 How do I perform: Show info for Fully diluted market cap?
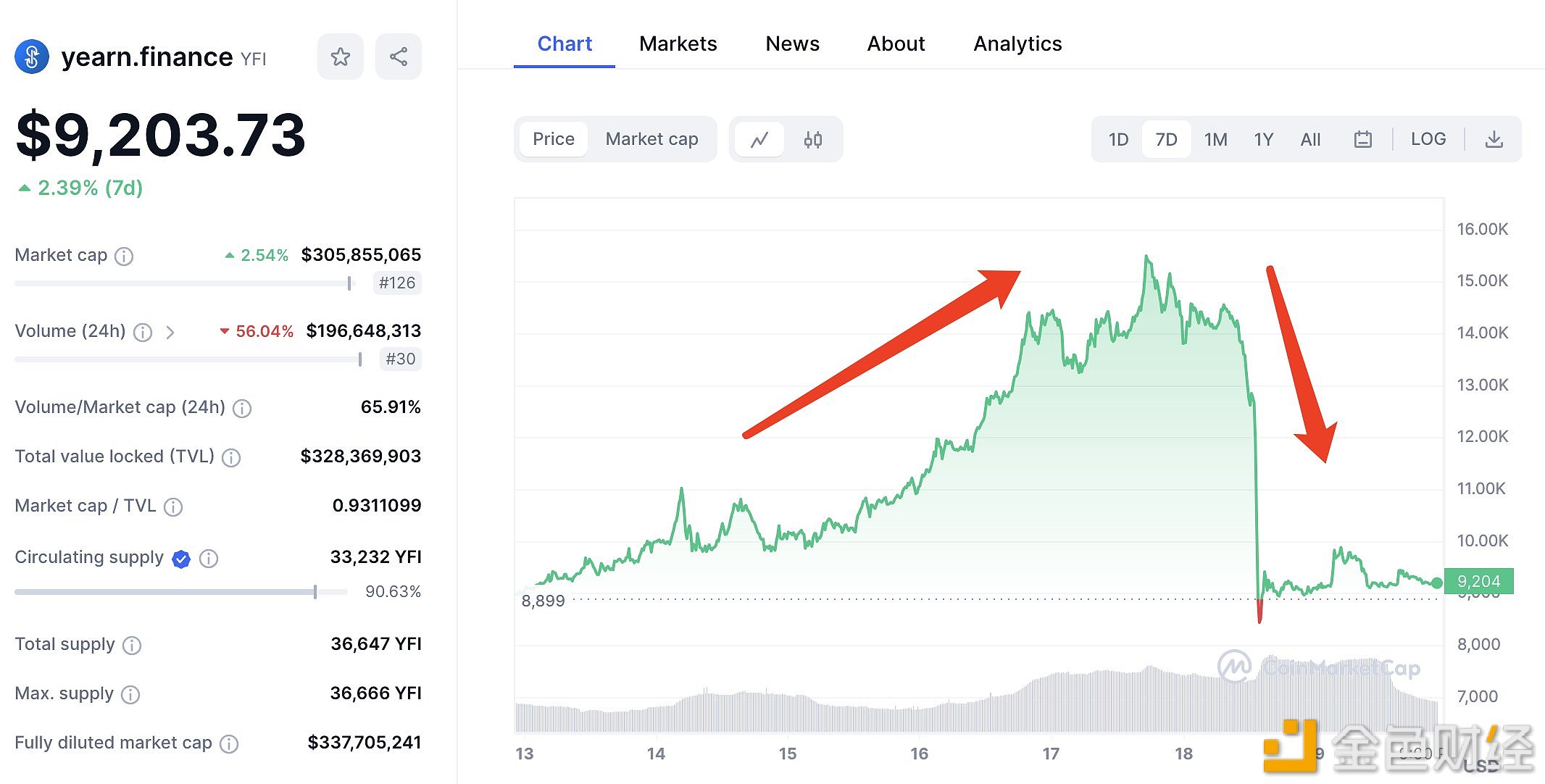tap(229, 744)
